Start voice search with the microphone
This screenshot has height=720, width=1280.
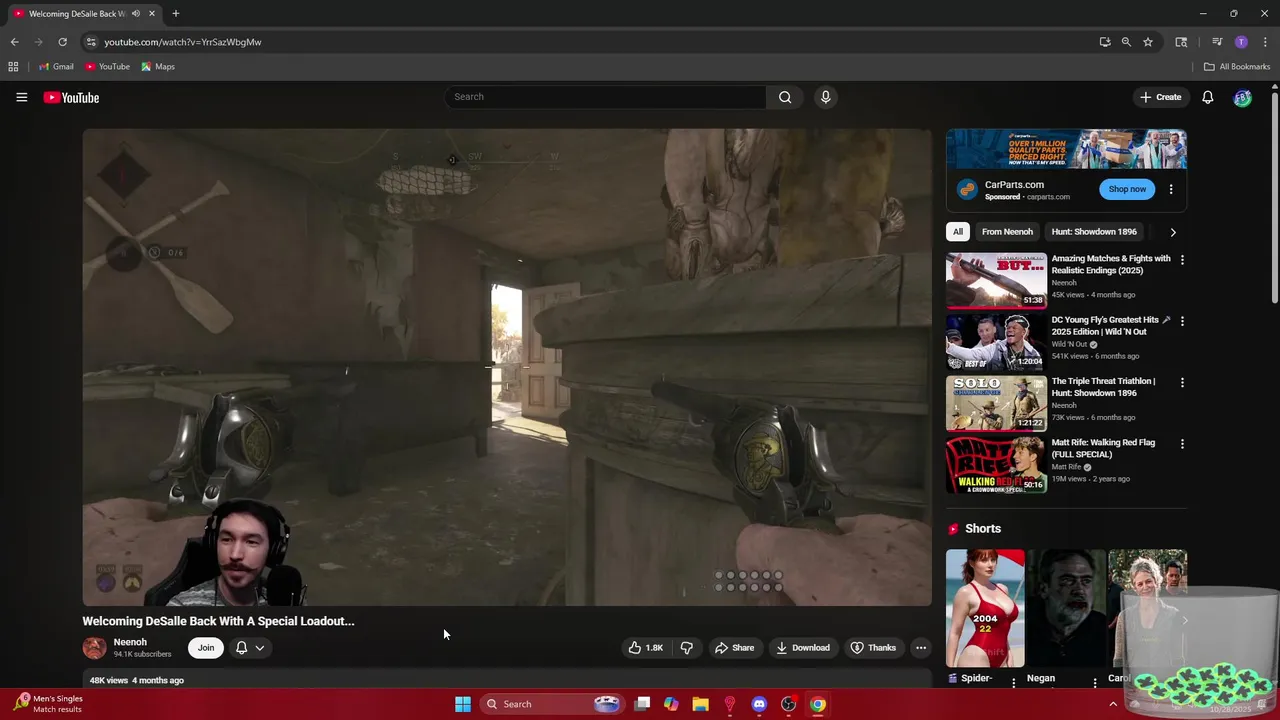(825, 97)
